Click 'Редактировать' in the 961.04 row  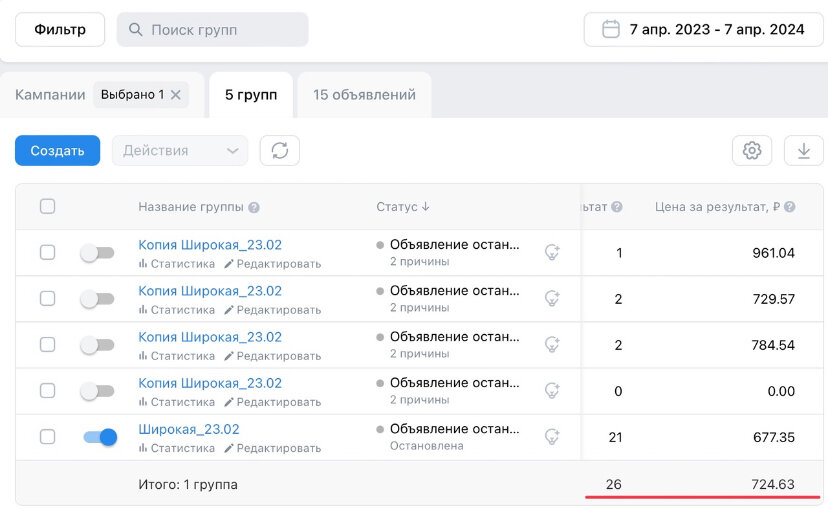(x=272, y=264)
